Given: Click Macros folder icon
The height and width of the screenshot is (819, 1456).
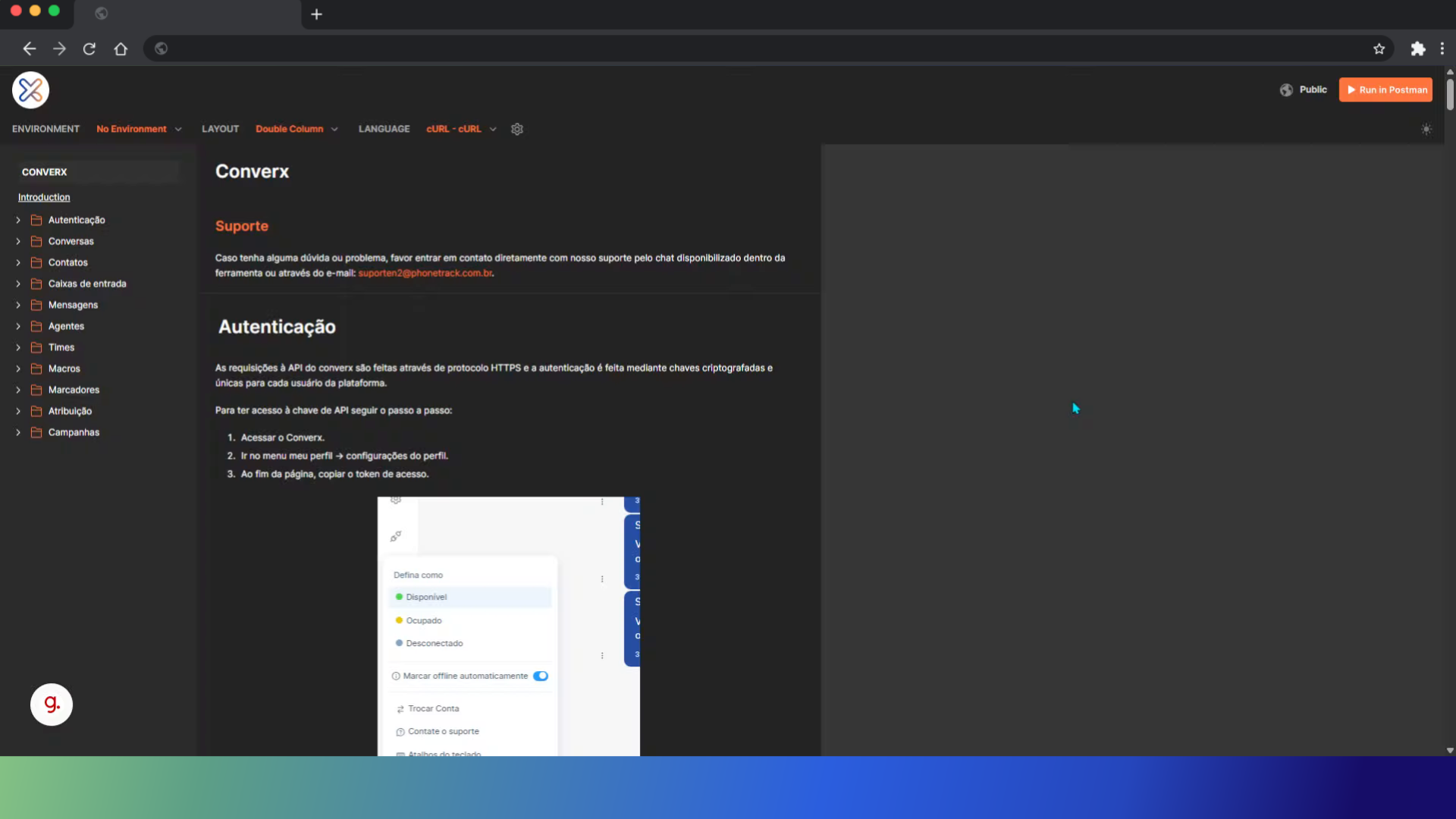Looking at the screenshot, I should [36, 369].
